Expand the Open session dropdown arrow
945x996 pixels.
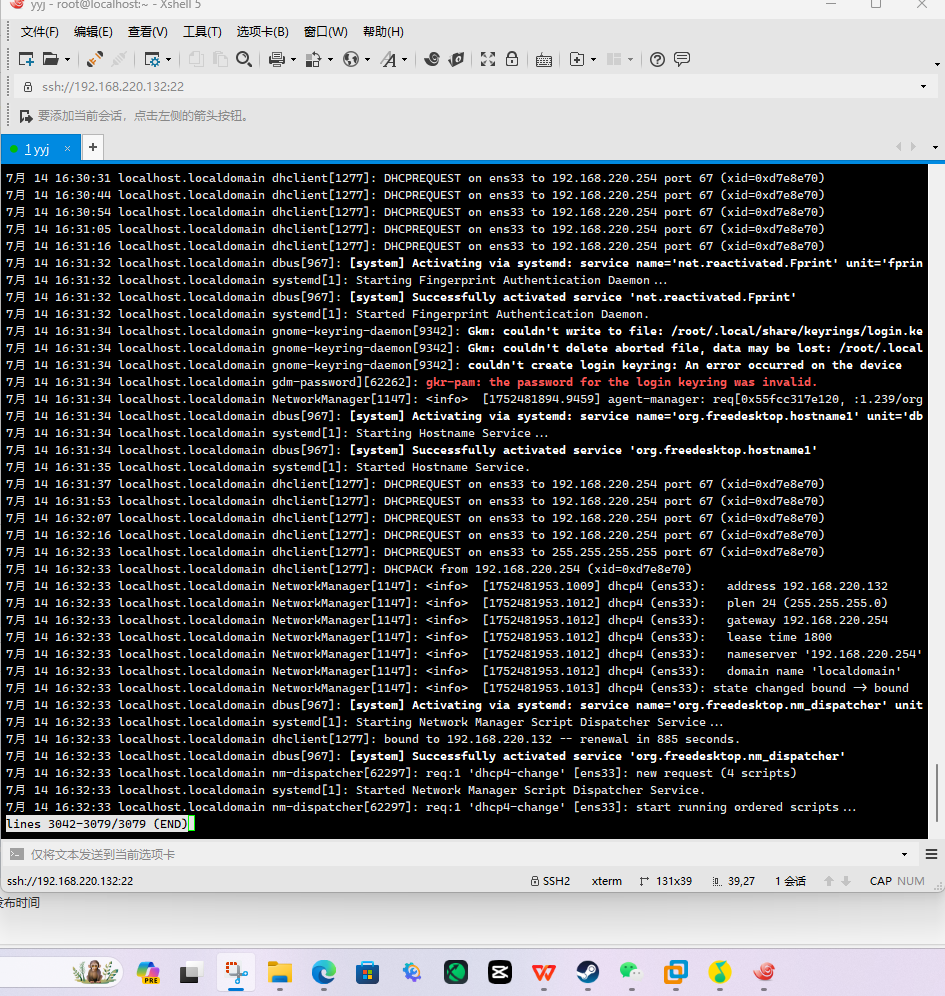pyautogui.click(x=67, y=60)
